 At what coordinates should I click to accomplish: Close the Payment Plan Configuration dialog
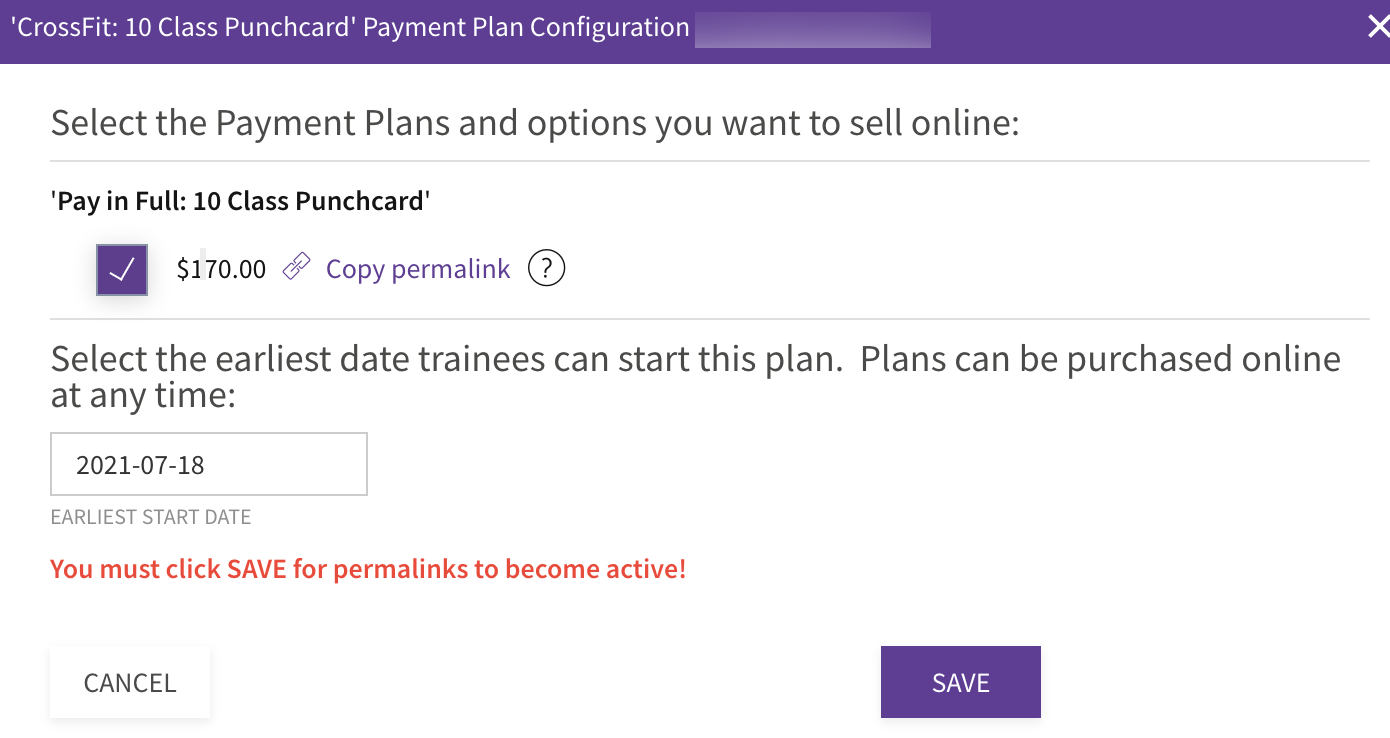(x=1377, y=27)
